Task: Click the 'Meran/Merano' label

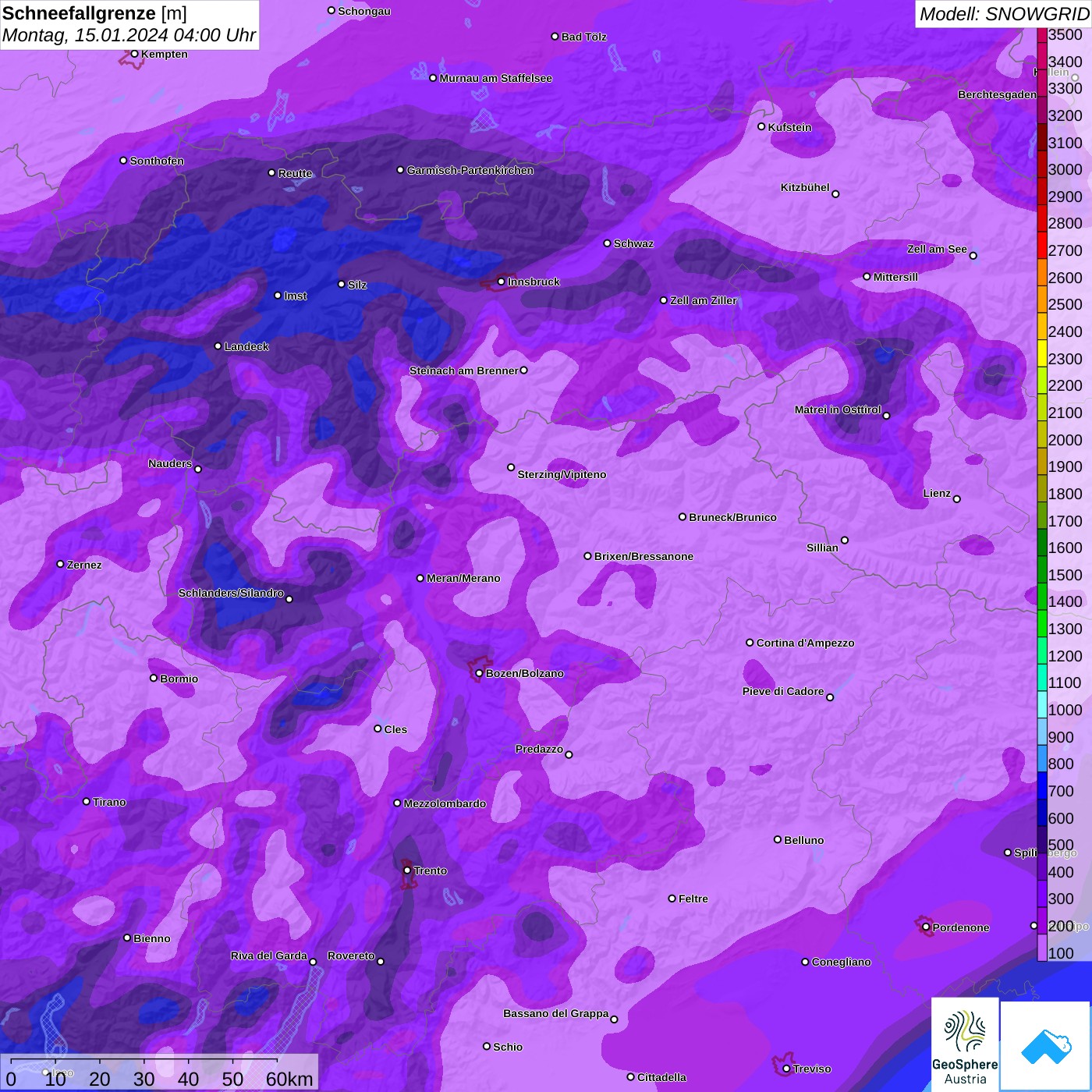Action: pyautogui.click(x=463, y=578)
